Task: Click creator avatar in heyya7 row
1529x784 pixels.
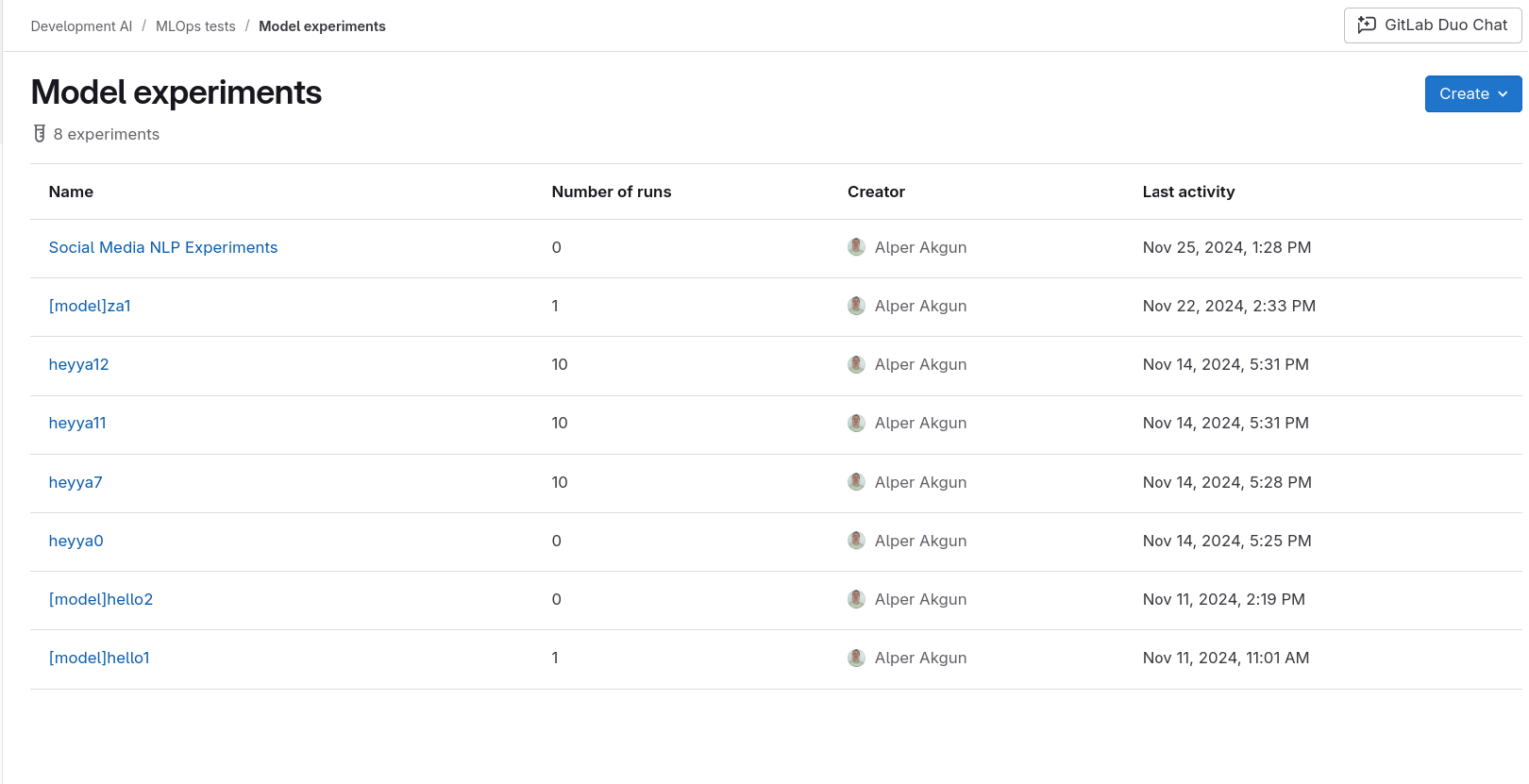Action: tap(856, 482)
